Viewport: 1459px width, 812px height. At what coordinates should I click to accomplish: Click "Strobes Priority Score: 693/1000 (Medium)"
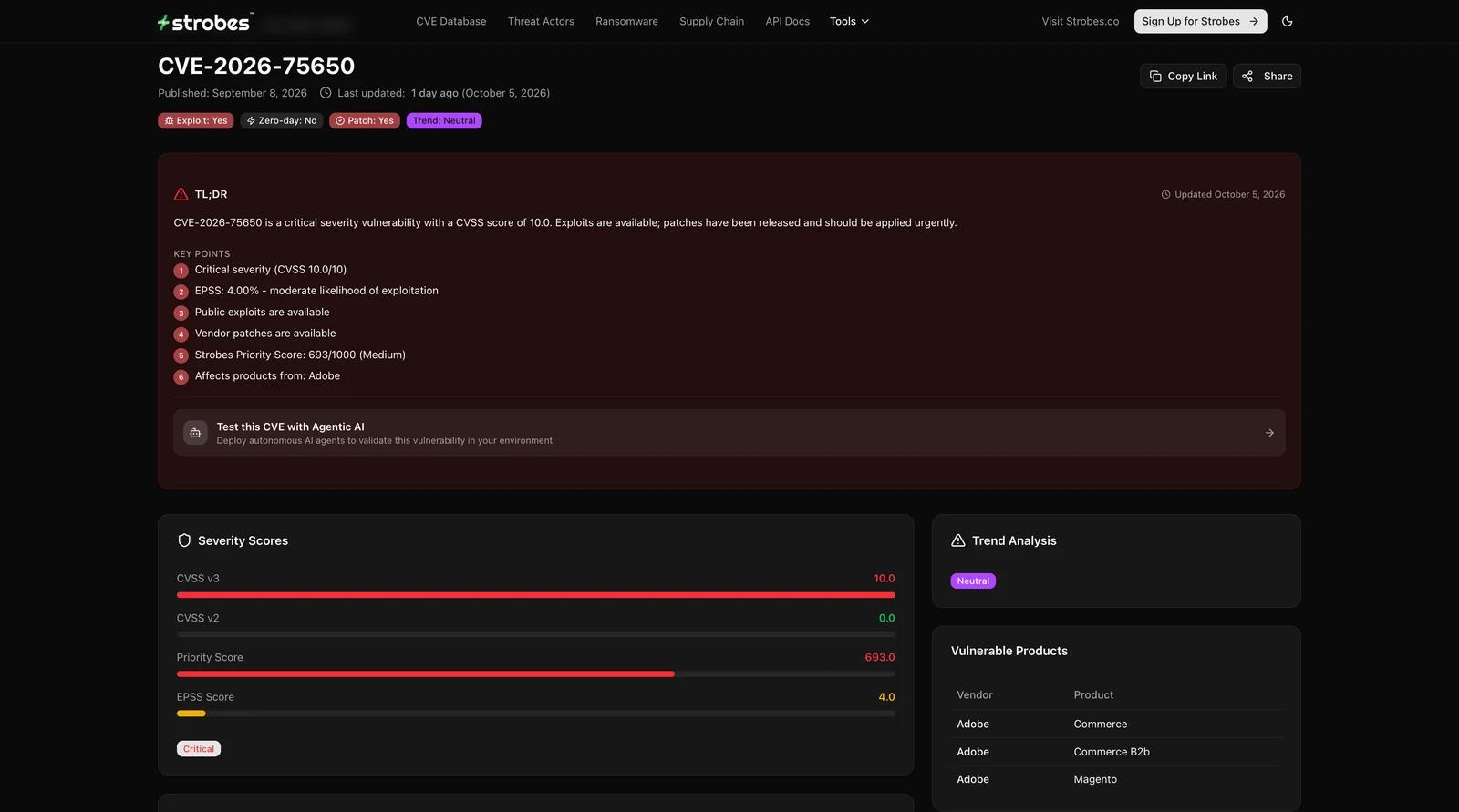click(x=300, y=355)
